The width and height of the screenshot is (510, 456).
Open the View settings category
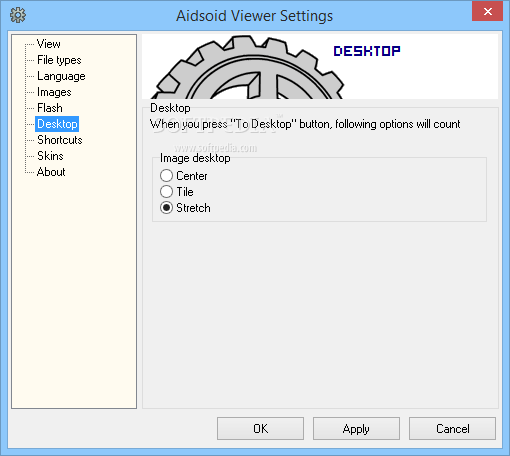49,44
